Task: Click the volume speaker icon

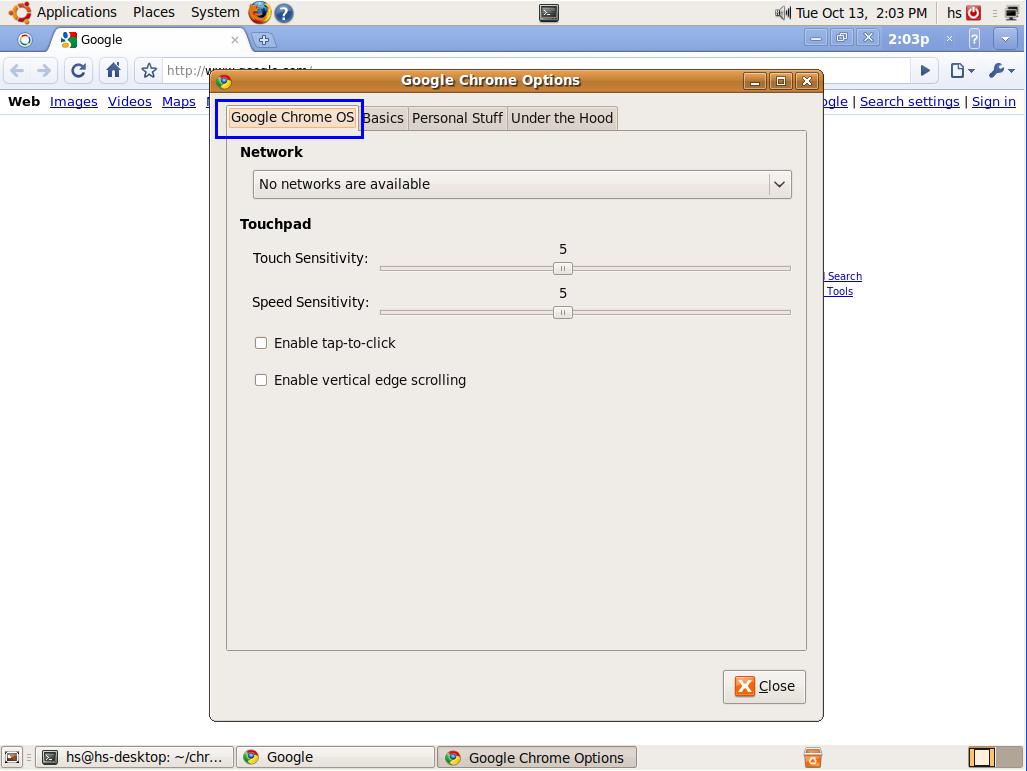Action: point(783,12)
